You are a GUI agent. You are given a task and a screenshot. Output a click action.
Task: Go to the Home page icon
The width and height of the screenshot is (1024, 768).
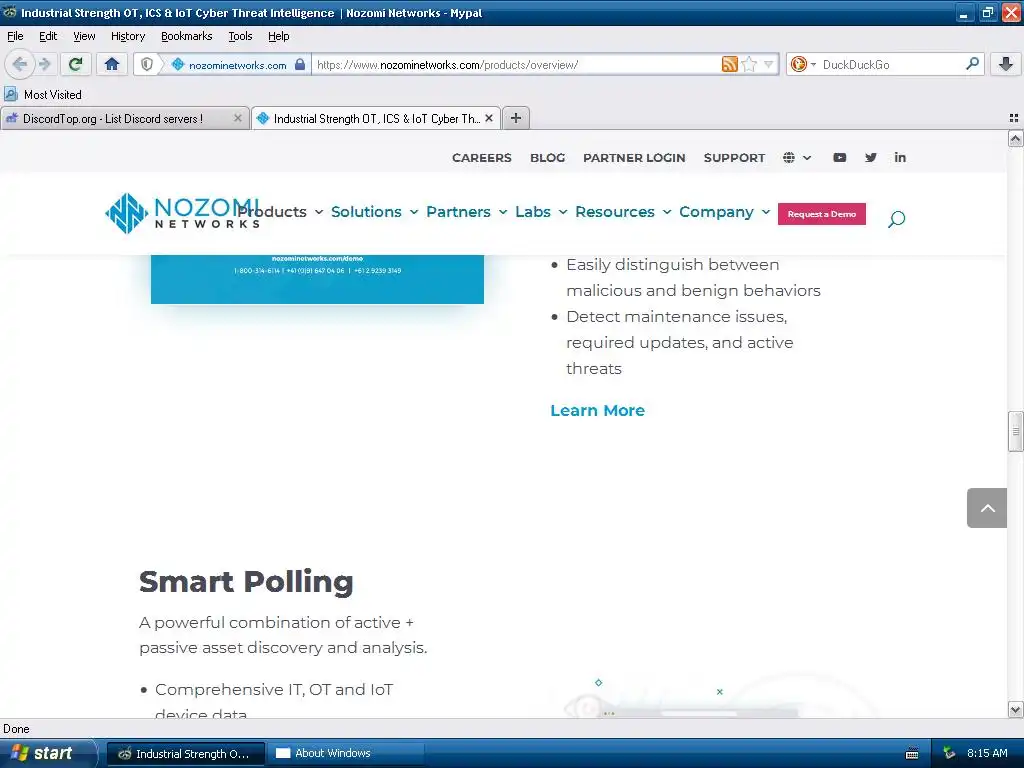pyautogui.click(x=112, y=64)
